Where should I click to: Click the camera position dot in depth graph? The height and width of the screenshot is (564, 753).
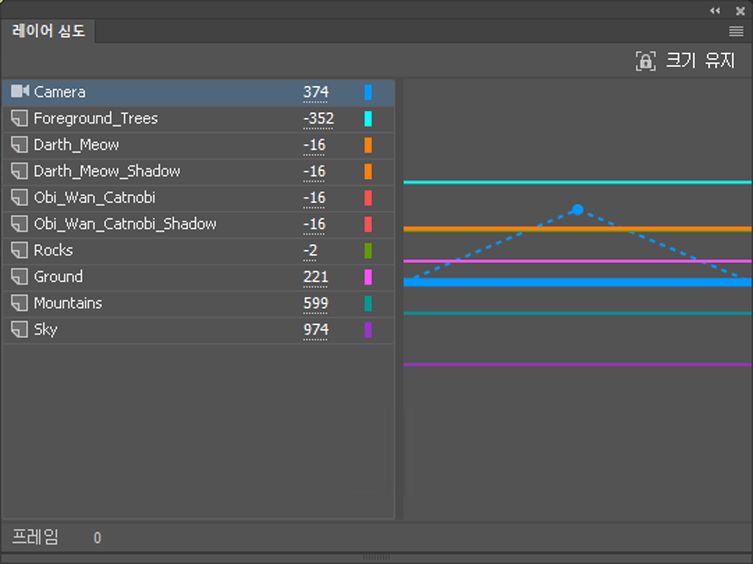click(x=577, y=209)
